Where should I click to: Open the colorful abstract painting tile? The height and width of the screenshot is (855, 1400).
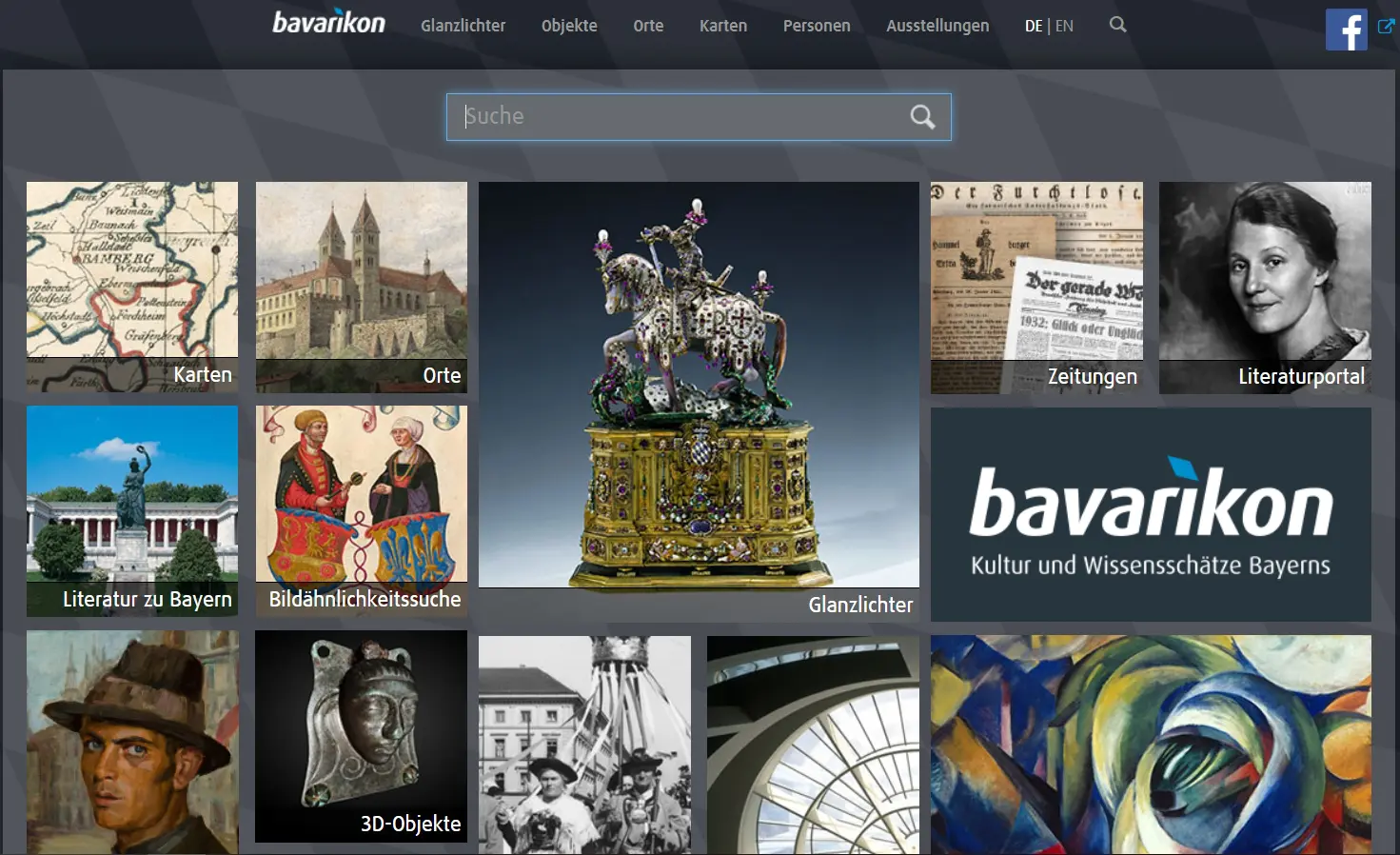(x=1151, y=746)
